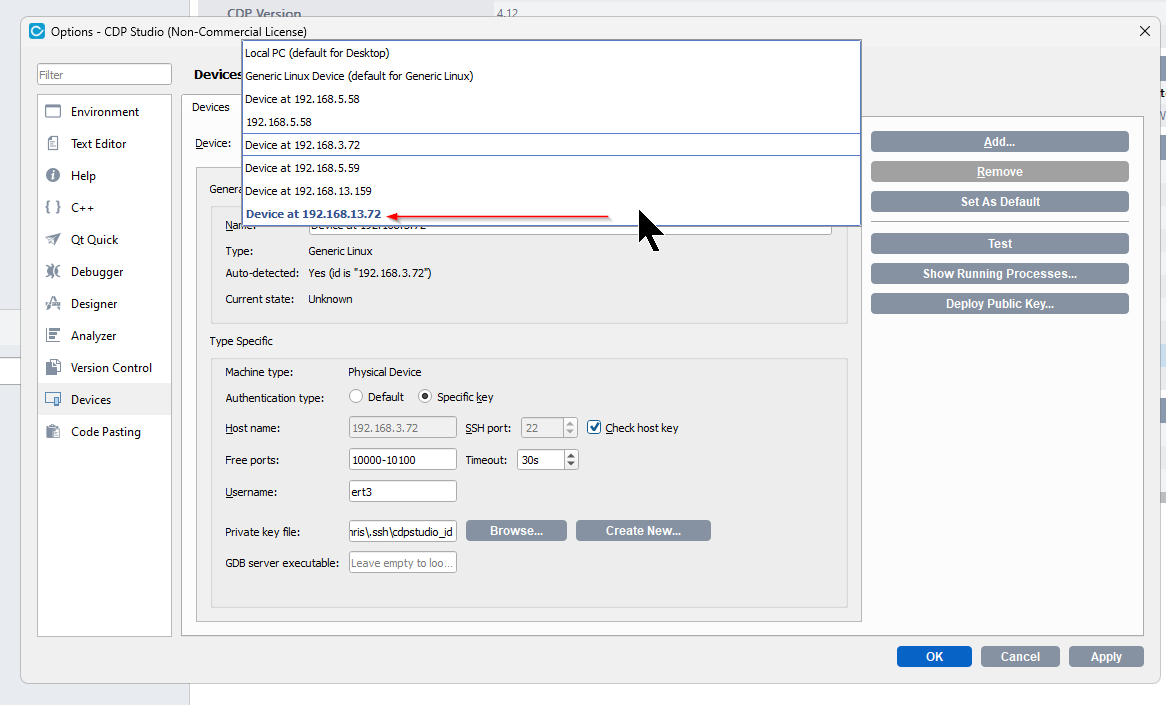Open the Help category icon

point(53,176)
